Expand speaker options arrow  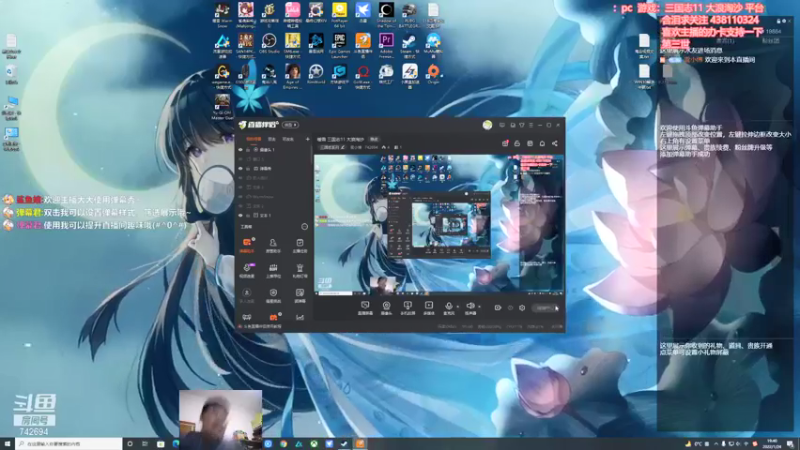(x=479, y=307)
